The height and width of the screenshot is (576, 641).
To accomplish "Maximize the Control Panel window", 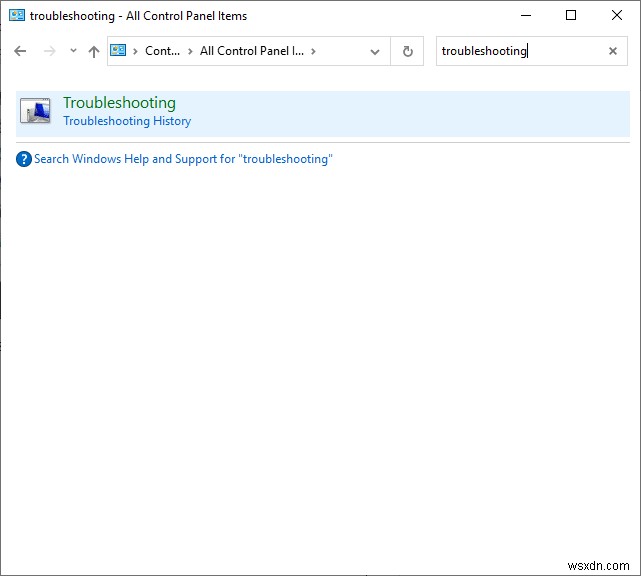I will click(x=571, y=16).
